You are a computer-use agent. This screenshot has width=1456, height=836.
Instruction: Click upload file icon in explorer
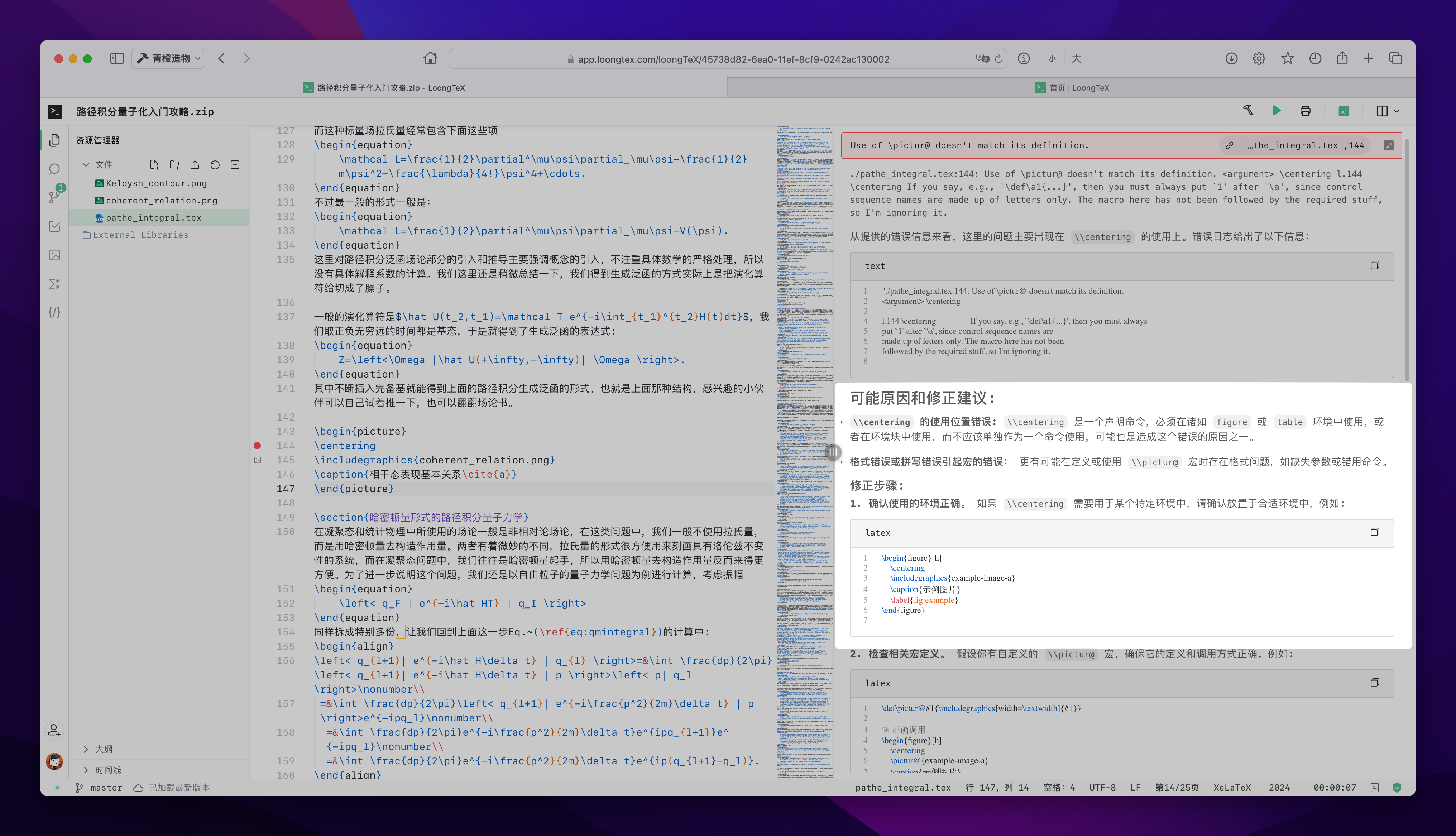tap(195, 165)
